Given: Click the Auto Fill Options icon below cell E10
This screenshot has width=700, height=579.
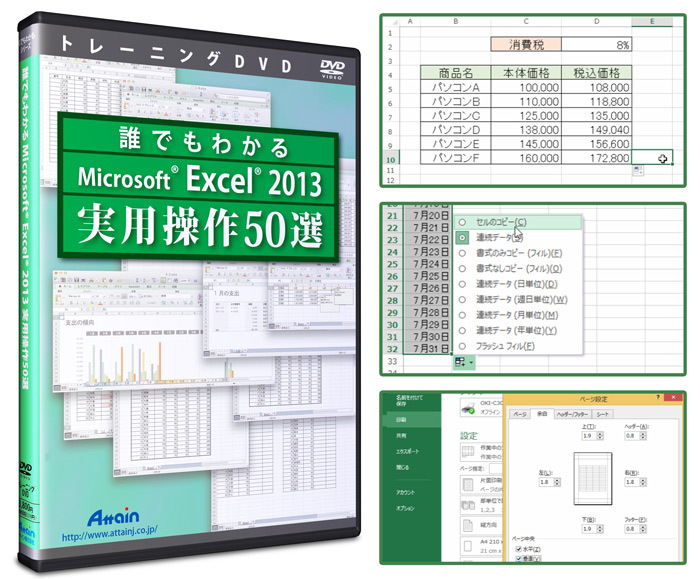Looking at the screenshot, I should click(x=638, y=170).
